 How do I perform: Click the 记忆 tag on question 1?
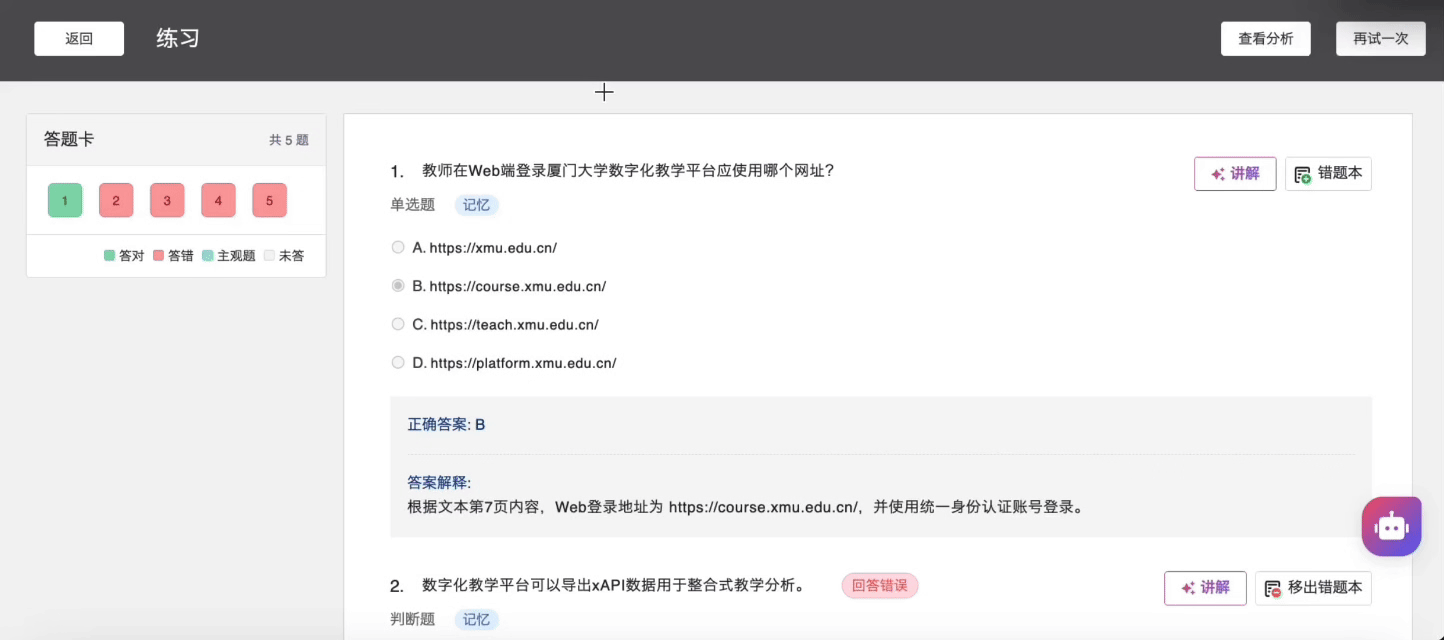(477, 205)
